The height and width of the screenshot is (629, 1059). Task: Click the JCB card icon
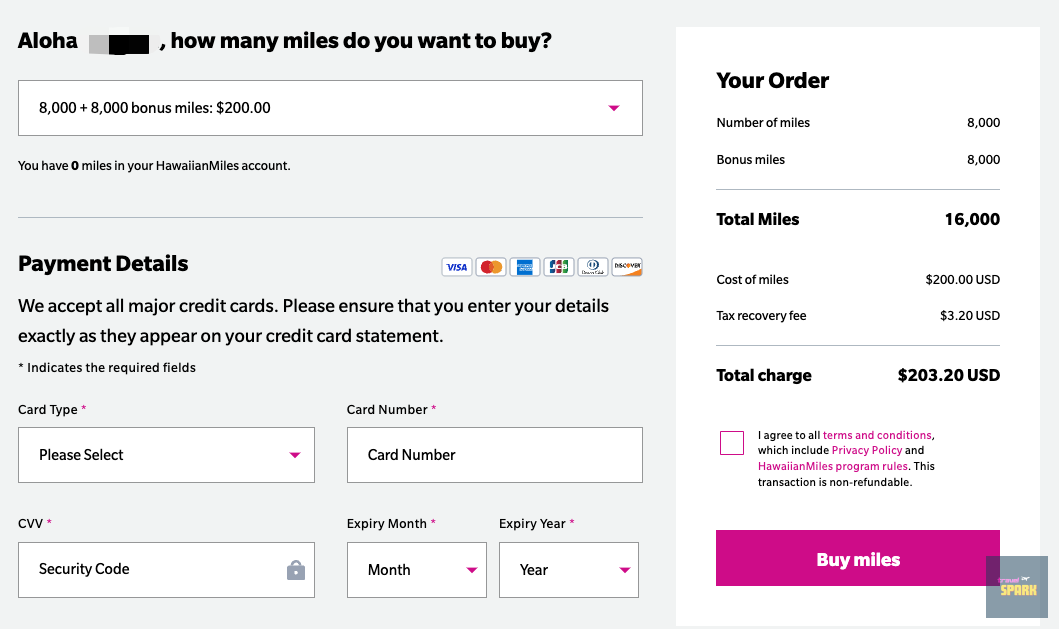pos(559,267)
